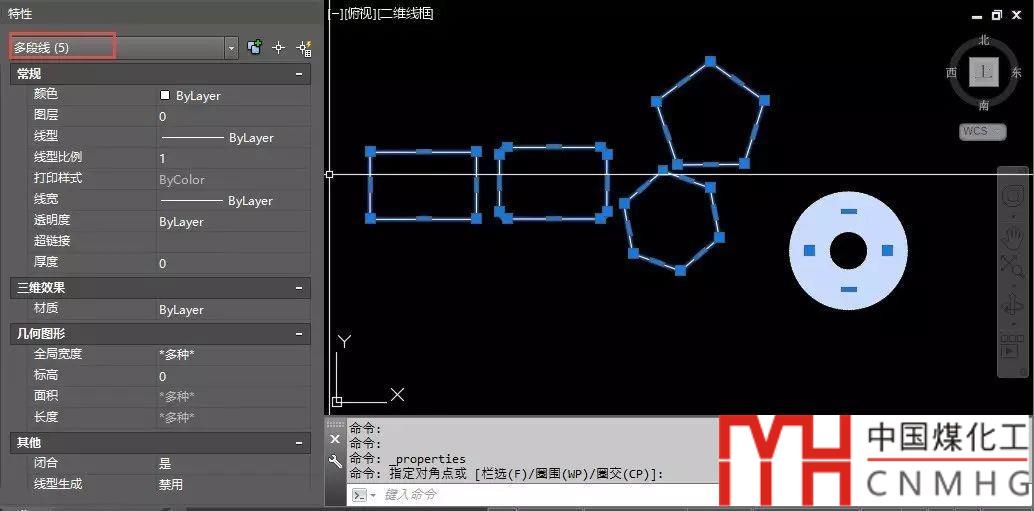Click the [-] viewport controls menu label
This screenshot has height=511, width=1034.
[x=335, y=14]
